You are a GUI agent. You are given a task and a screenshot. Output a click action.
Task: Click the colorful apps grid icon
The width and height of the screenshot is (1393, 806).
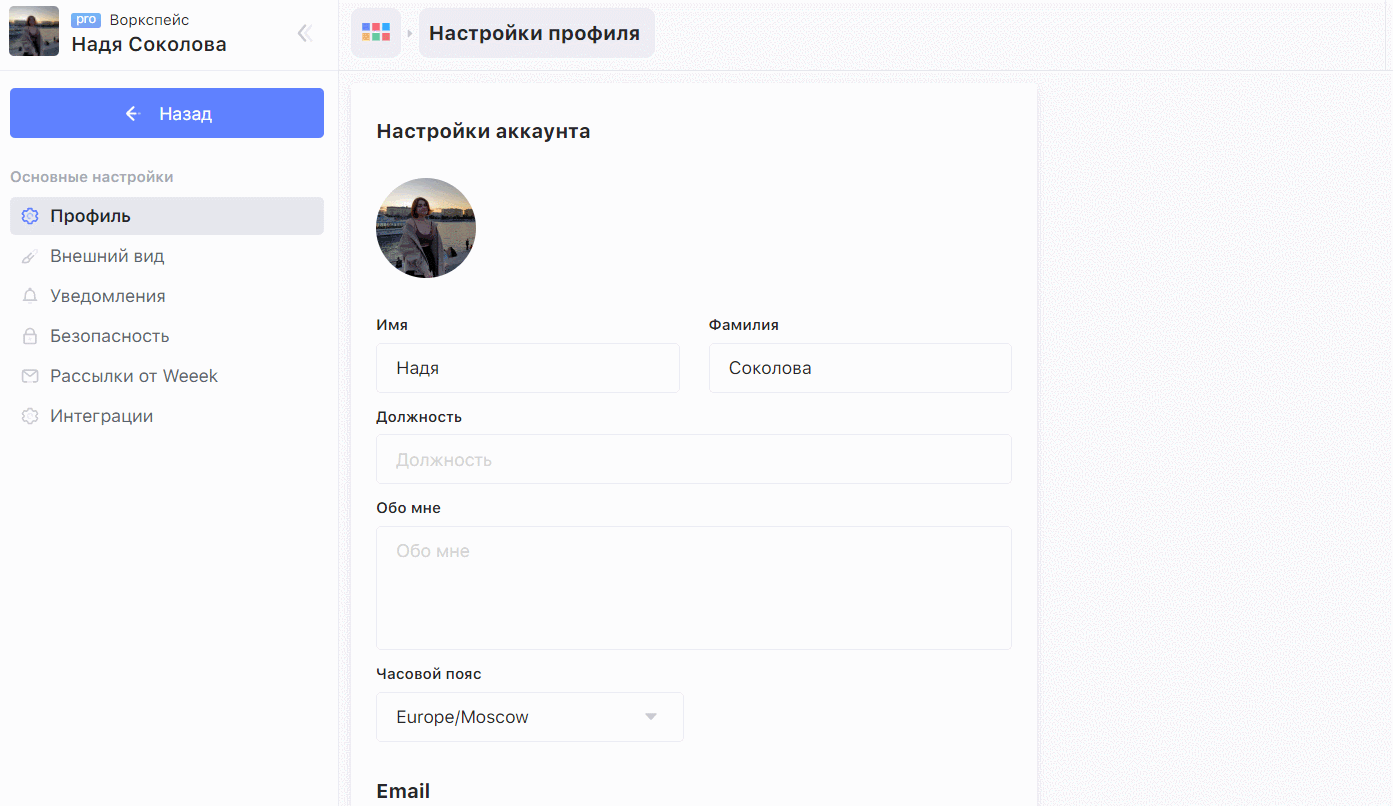[x=376, y=33]
